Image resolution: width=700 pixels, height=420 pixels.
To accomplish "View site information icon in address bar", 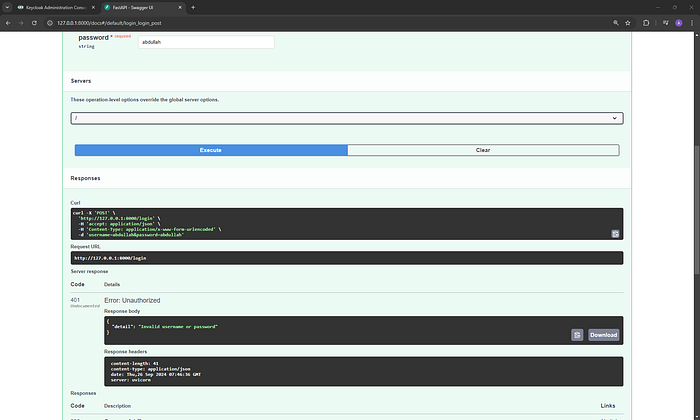I will click(x=50, y=23).
